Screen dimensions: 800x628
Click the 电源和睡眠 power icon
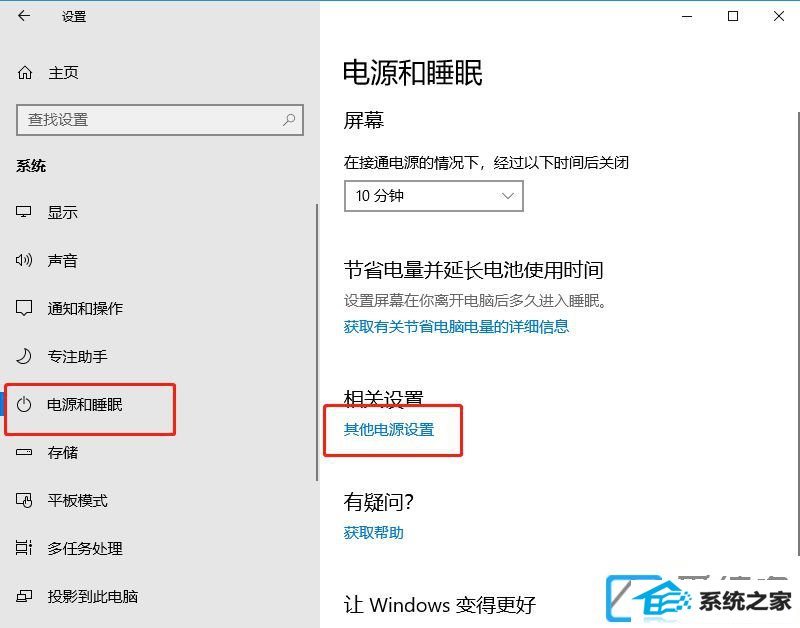click(23, 405)
